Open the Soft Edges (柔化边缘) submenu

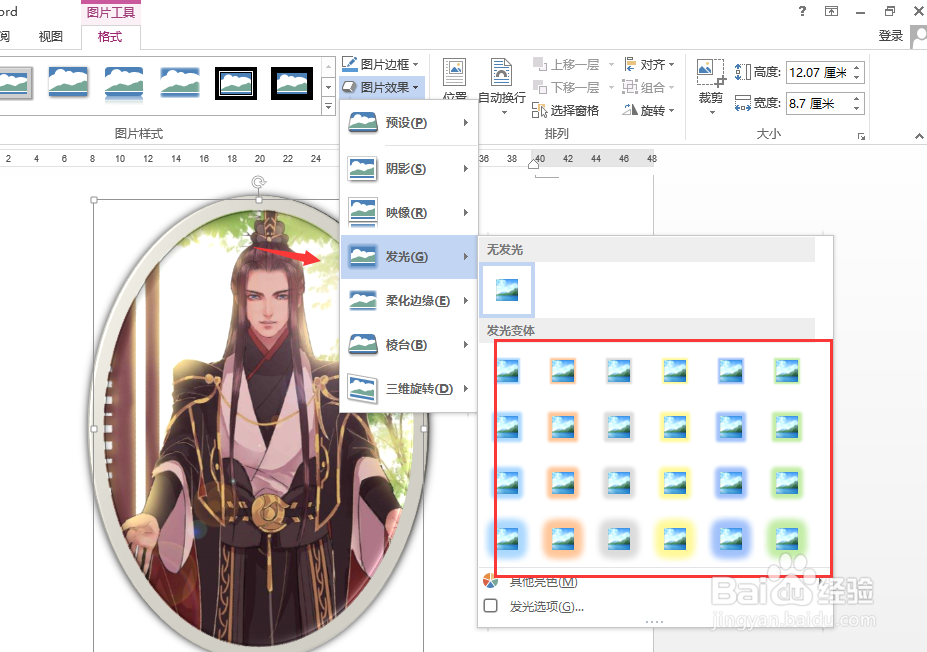tap(409, 301)
